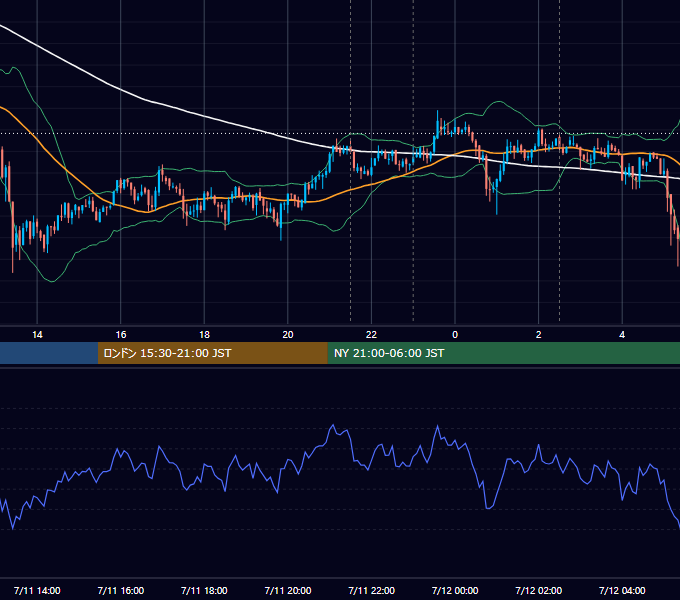Click the 4 hour label on price chart axis
680x600 pixels.
(x=622, y=335)
